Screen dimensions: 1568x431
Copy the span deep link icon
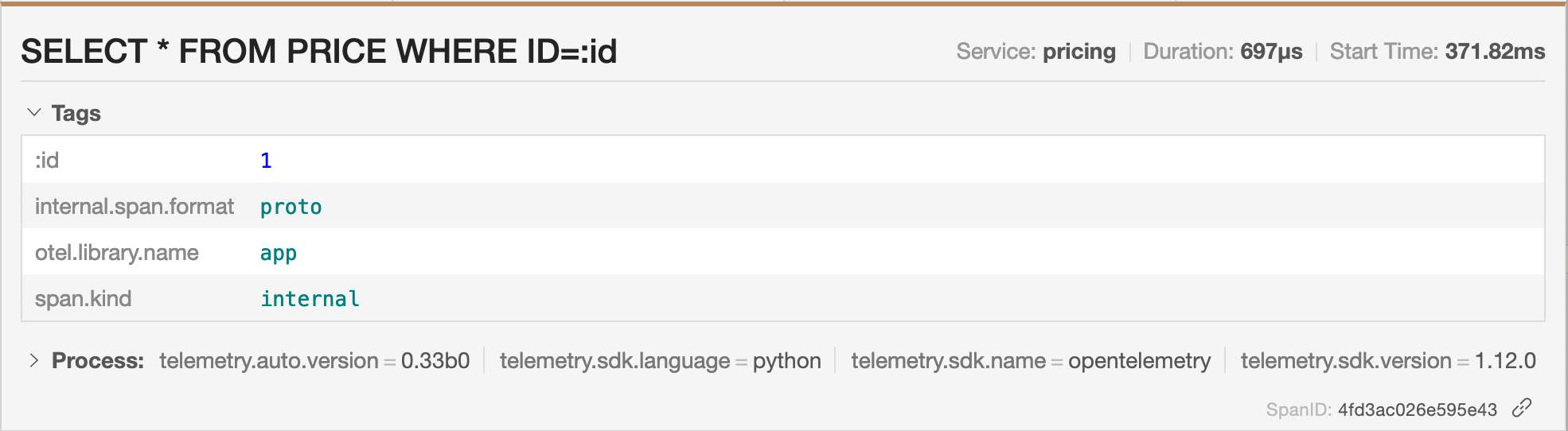[1522, 408]
